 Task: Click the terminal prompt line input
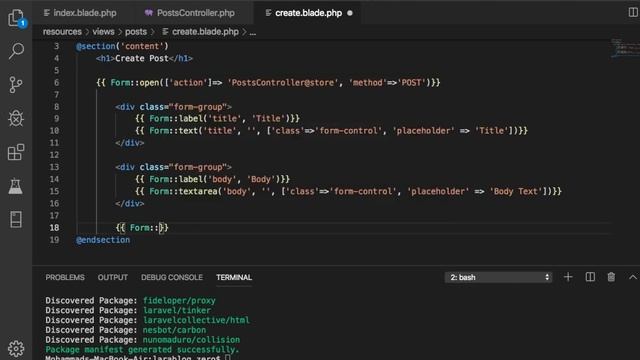[x=228, y=358]
